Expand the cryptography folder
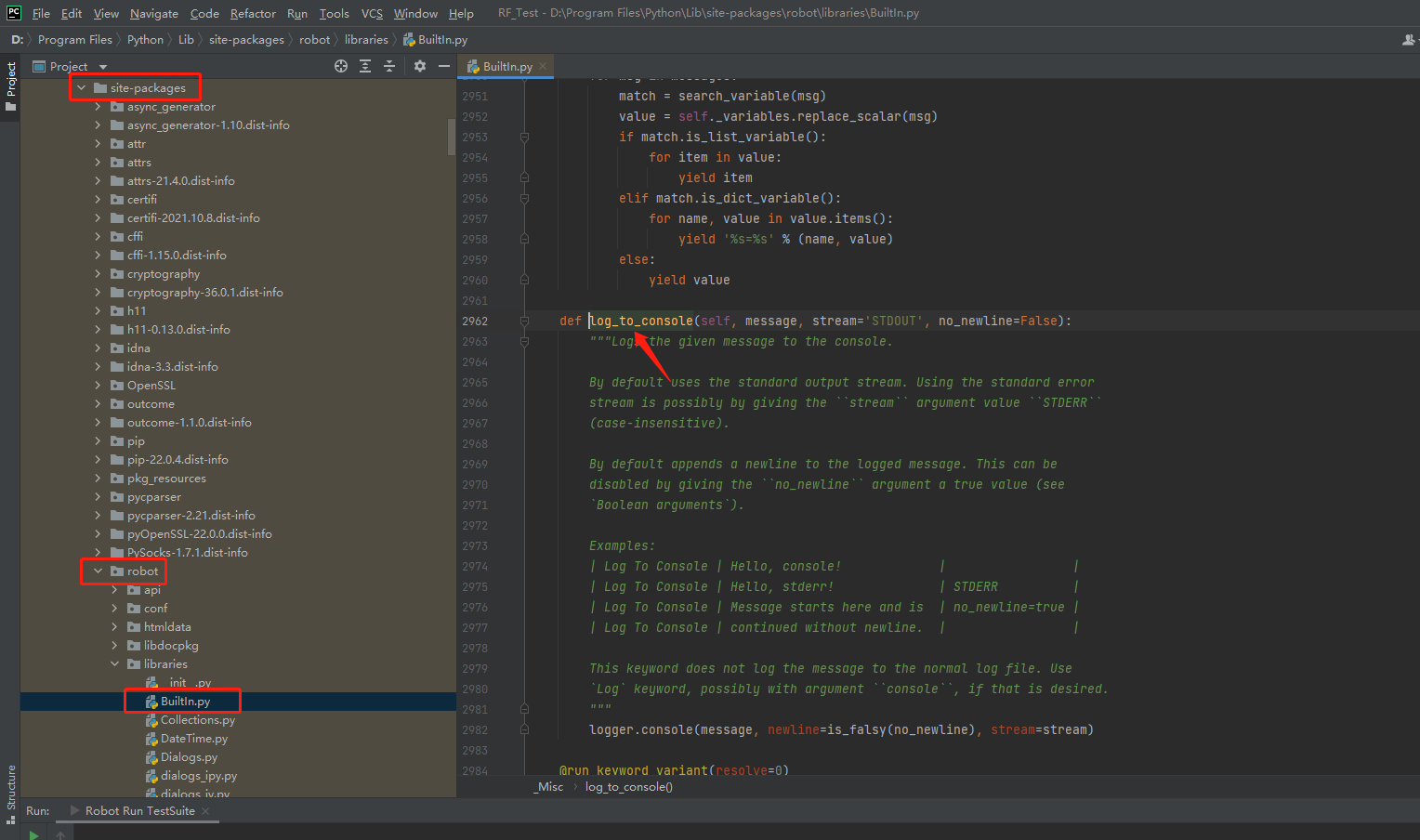The width and height of the screenshot is (1420, 840). click(99, 273)
